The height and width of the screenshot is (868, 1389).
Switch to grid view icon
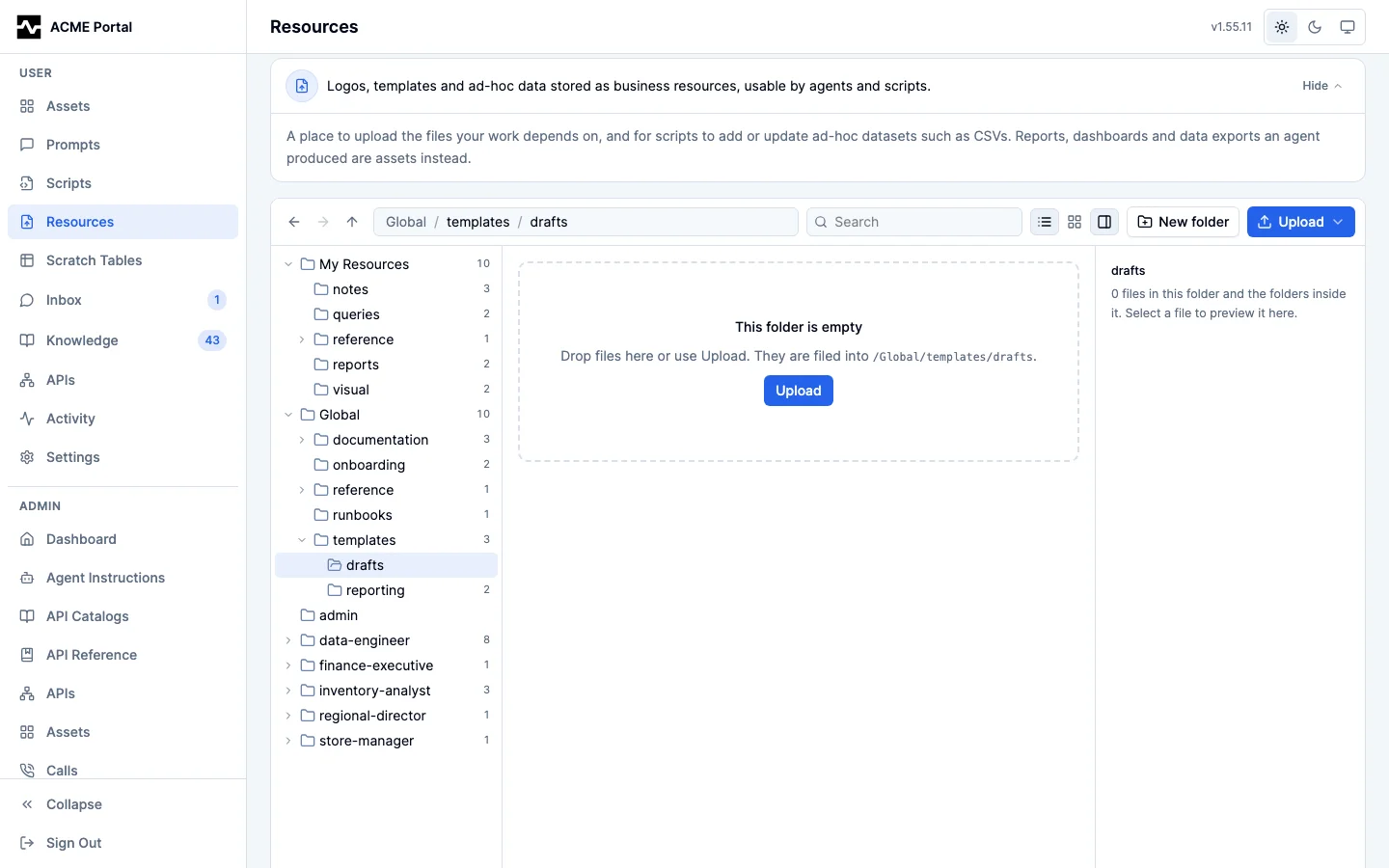coord(1075,222)
